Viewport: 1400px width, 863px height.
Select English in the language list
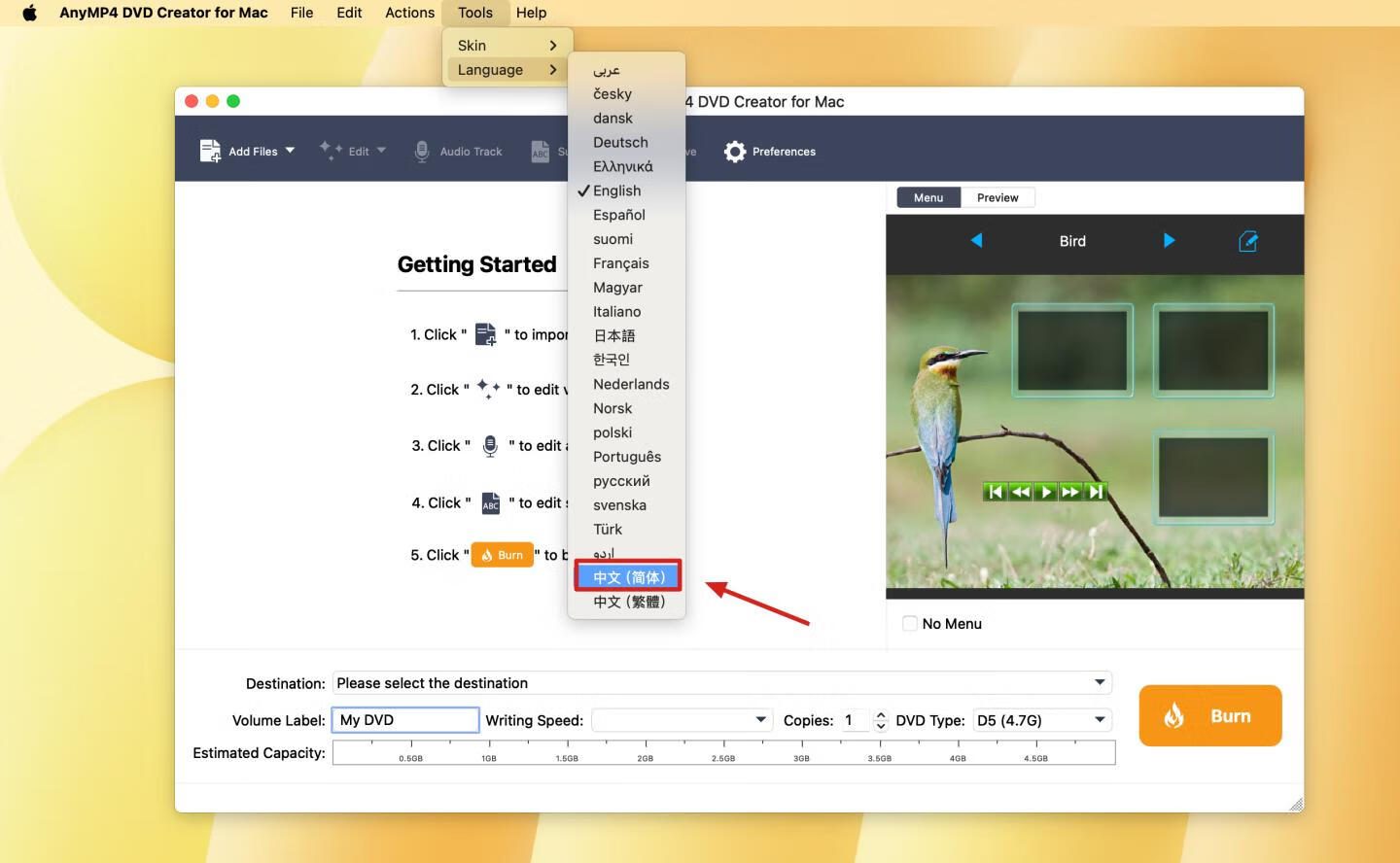point(617,190)
